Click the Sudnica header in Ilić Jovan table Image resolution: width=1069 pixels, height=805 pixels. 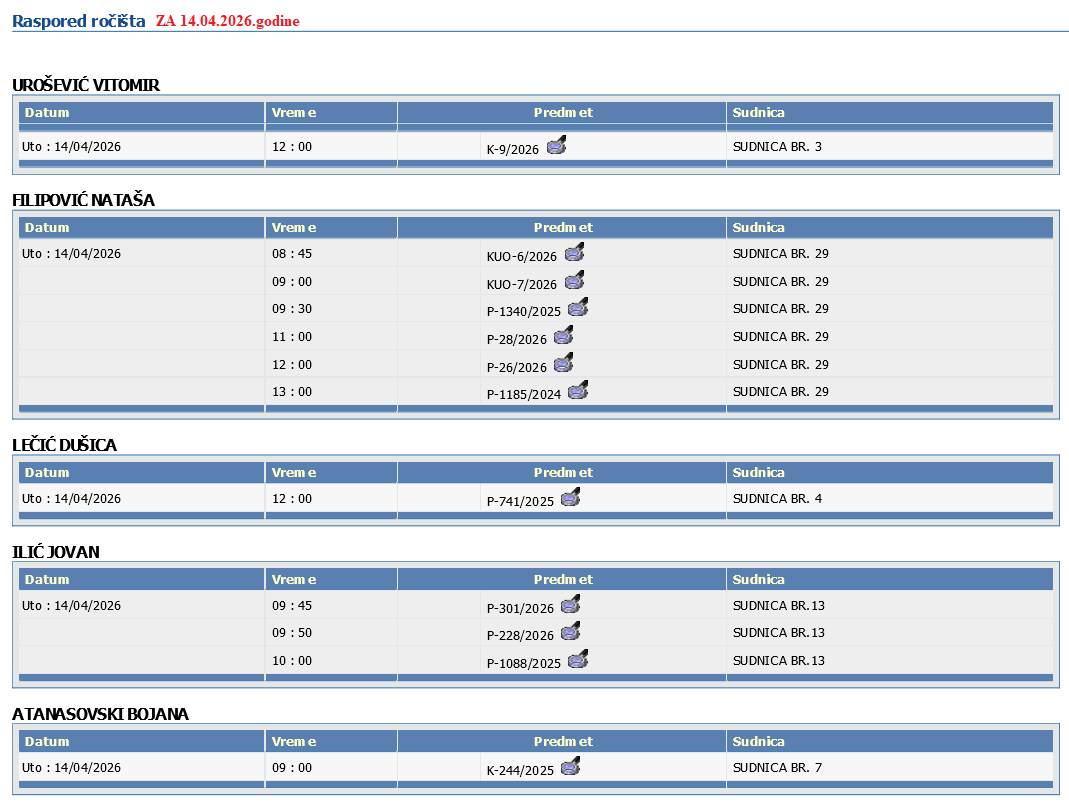coord(758,580)
